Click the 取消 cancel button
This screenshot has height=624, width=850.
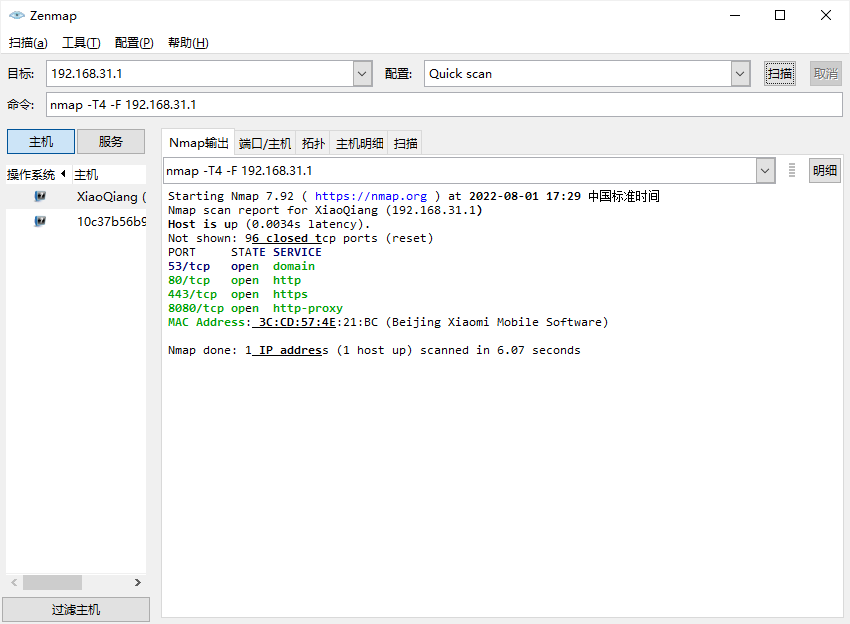(x=826, y=73)
